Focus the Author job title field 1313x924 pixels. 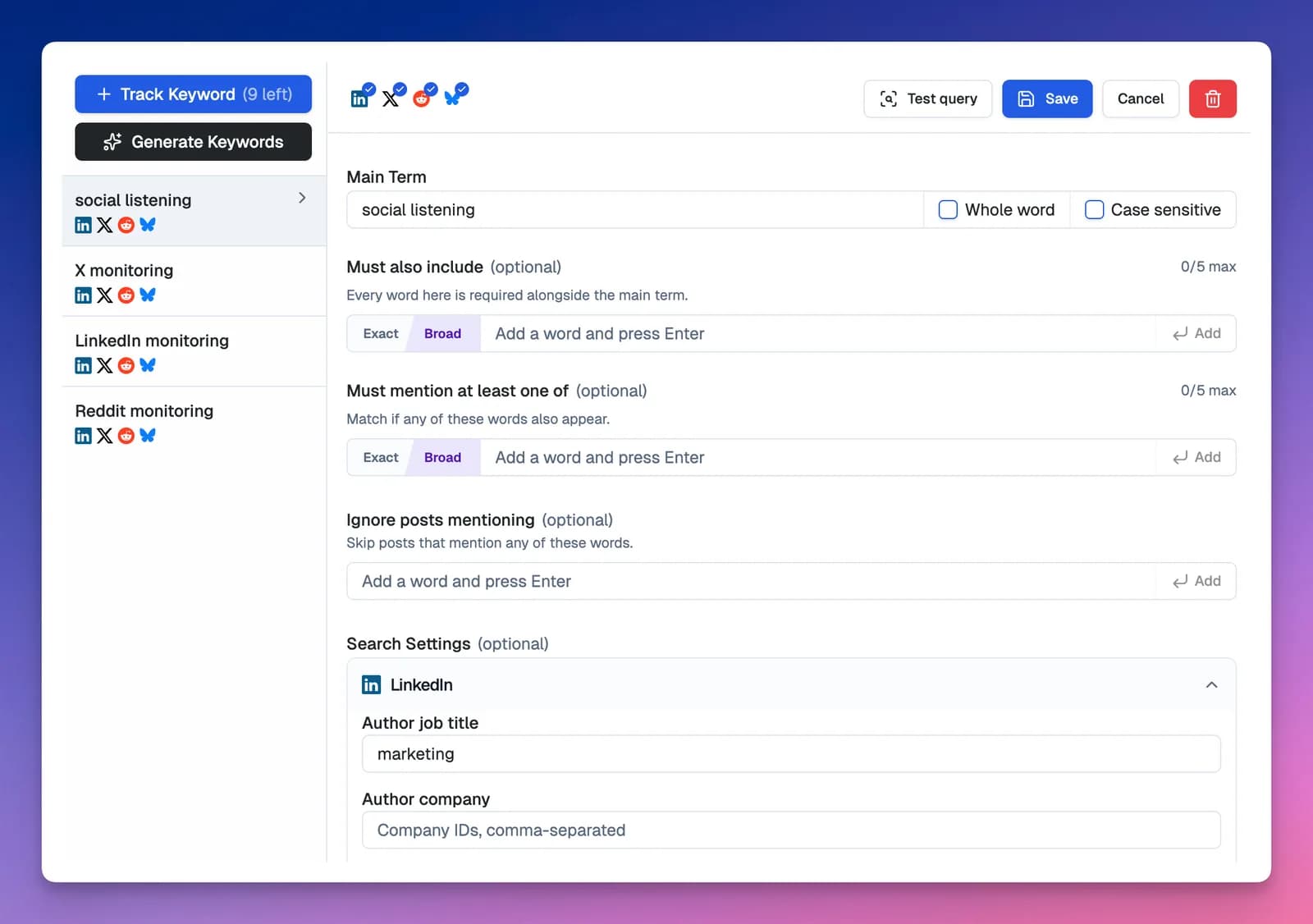click(x=791, y=754)
